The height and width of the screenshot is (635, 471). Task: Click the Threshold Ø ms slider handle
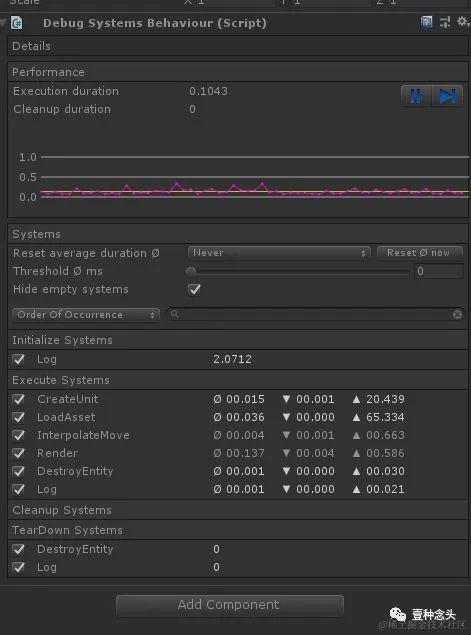pyautogui.click(x=191, y=271)
